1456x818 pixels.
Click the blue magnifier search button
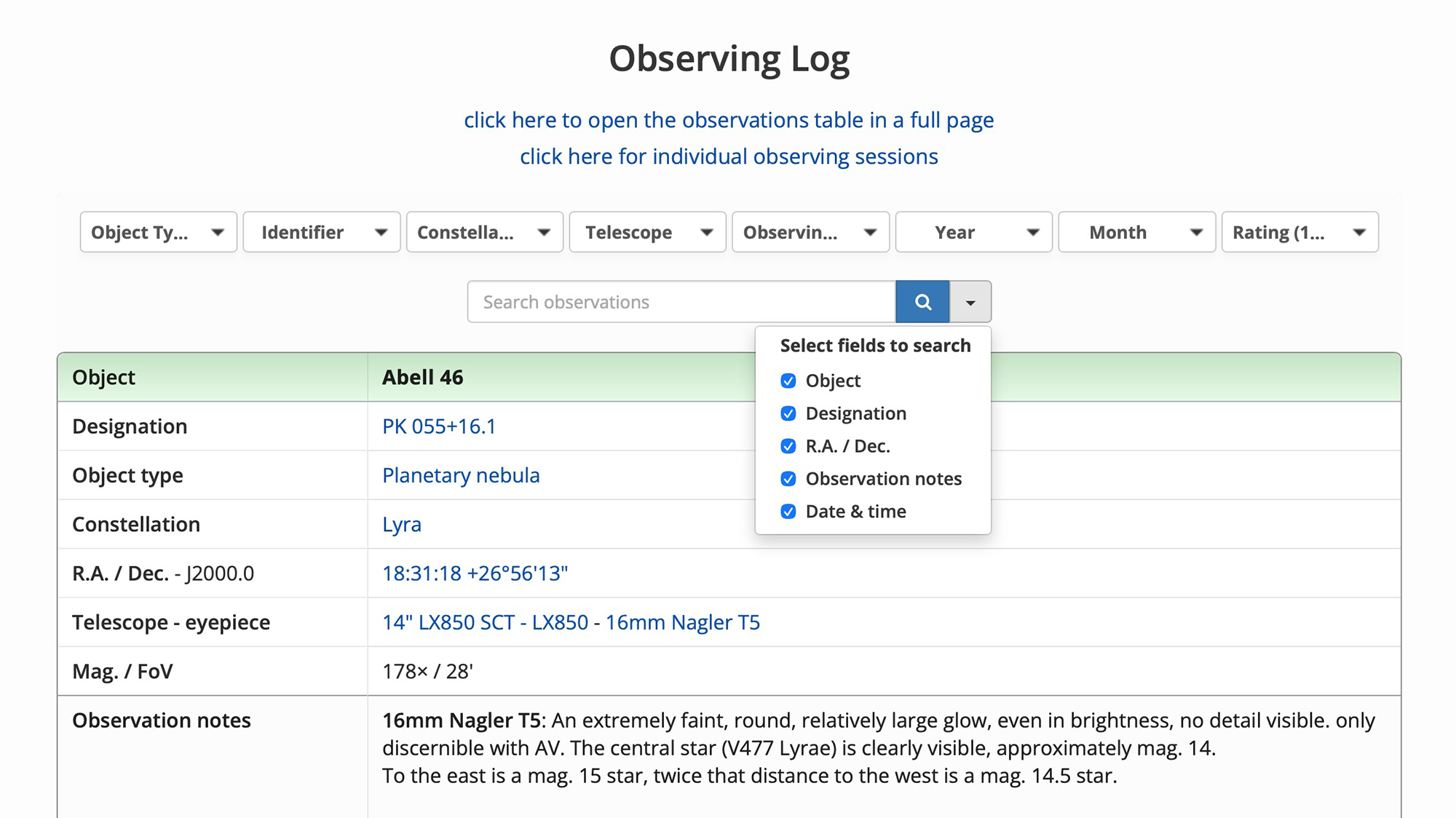[x=922, y=302]
